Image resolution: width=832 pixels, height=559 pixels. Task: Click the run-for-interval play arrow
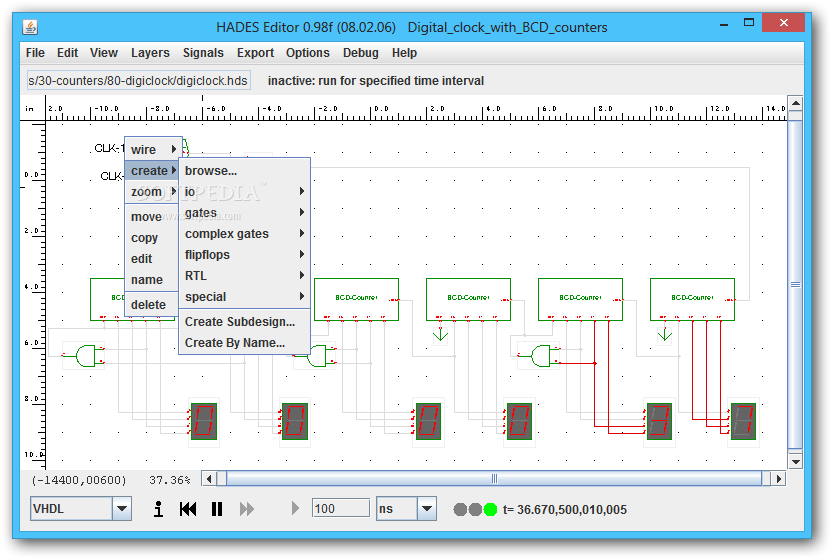pos(295,509)
